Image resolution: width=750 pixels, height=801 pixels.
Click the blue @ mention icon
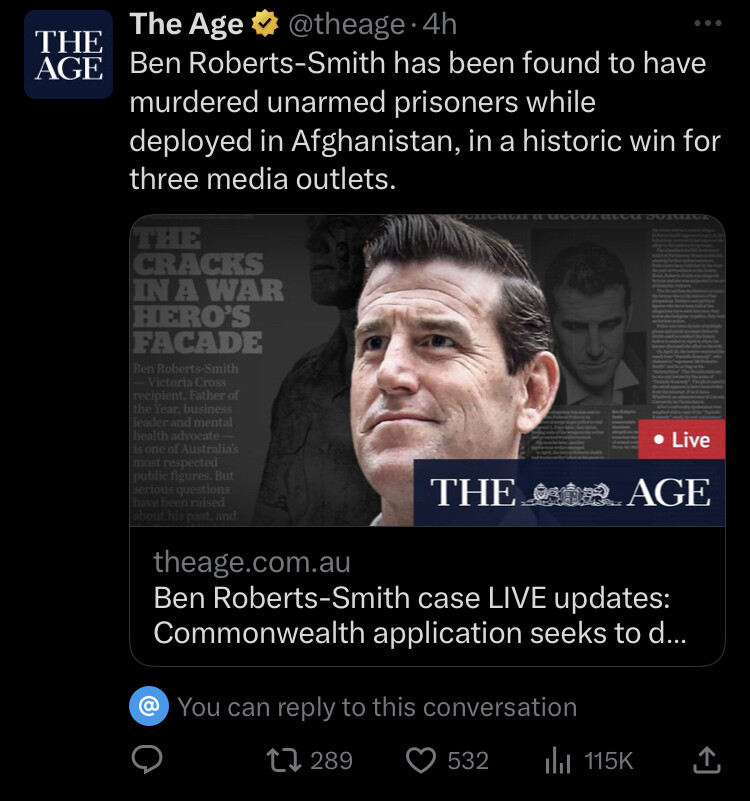point(148,707)
